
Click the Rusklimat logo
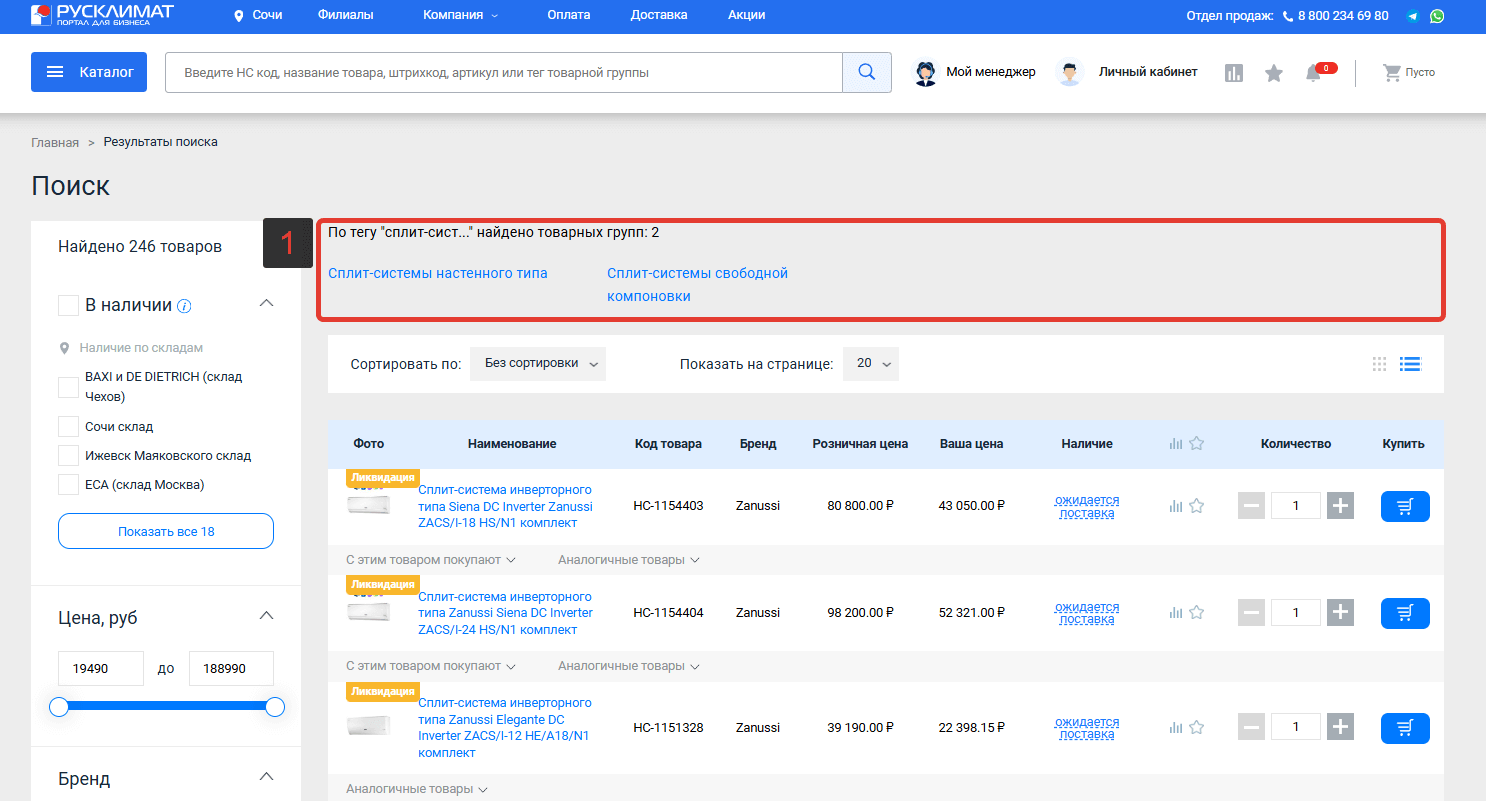click(x=102, y=15)
